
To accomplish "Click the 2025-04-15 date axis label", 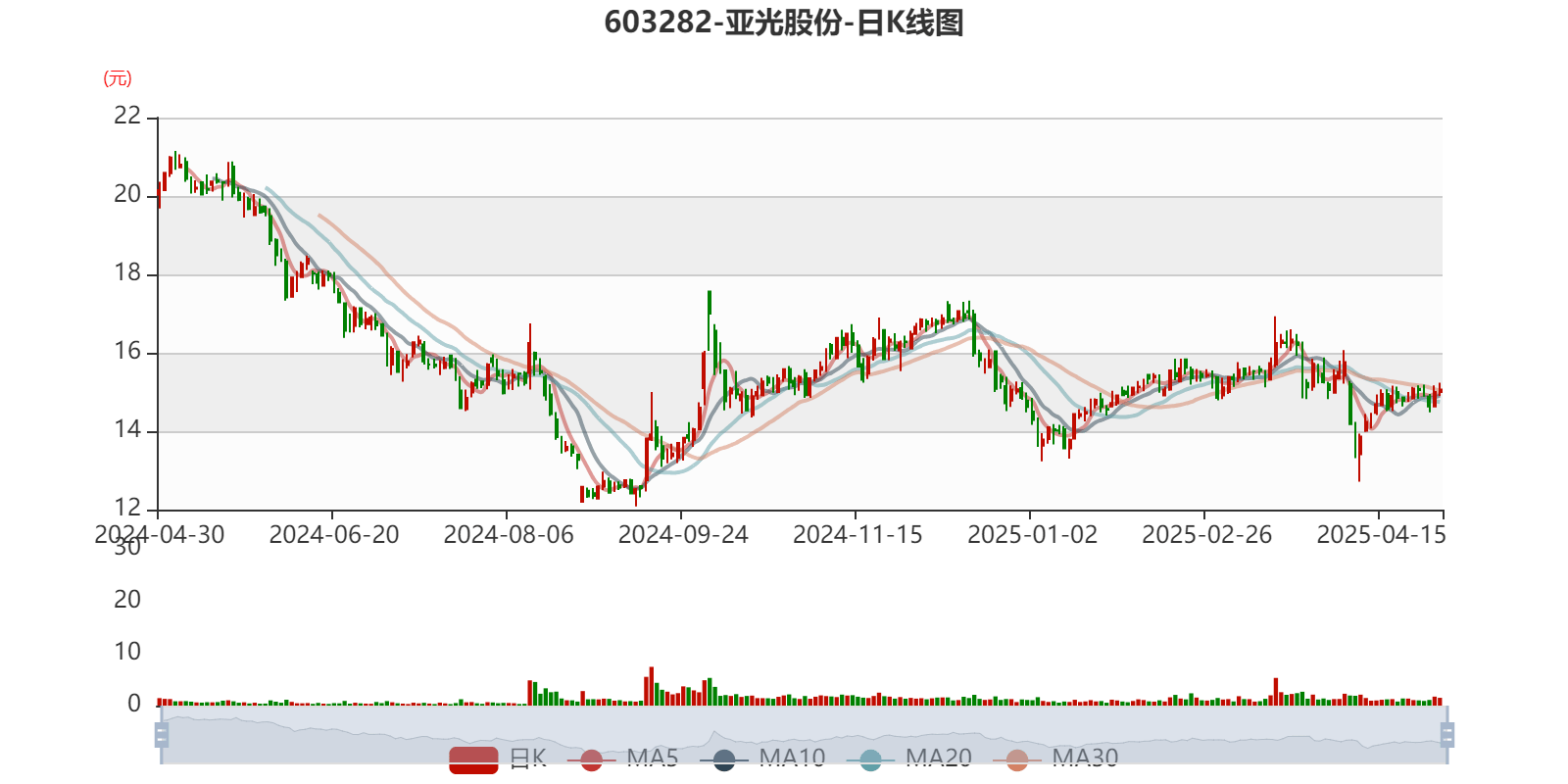I will pyautogui.click(x=1381, y=535).
